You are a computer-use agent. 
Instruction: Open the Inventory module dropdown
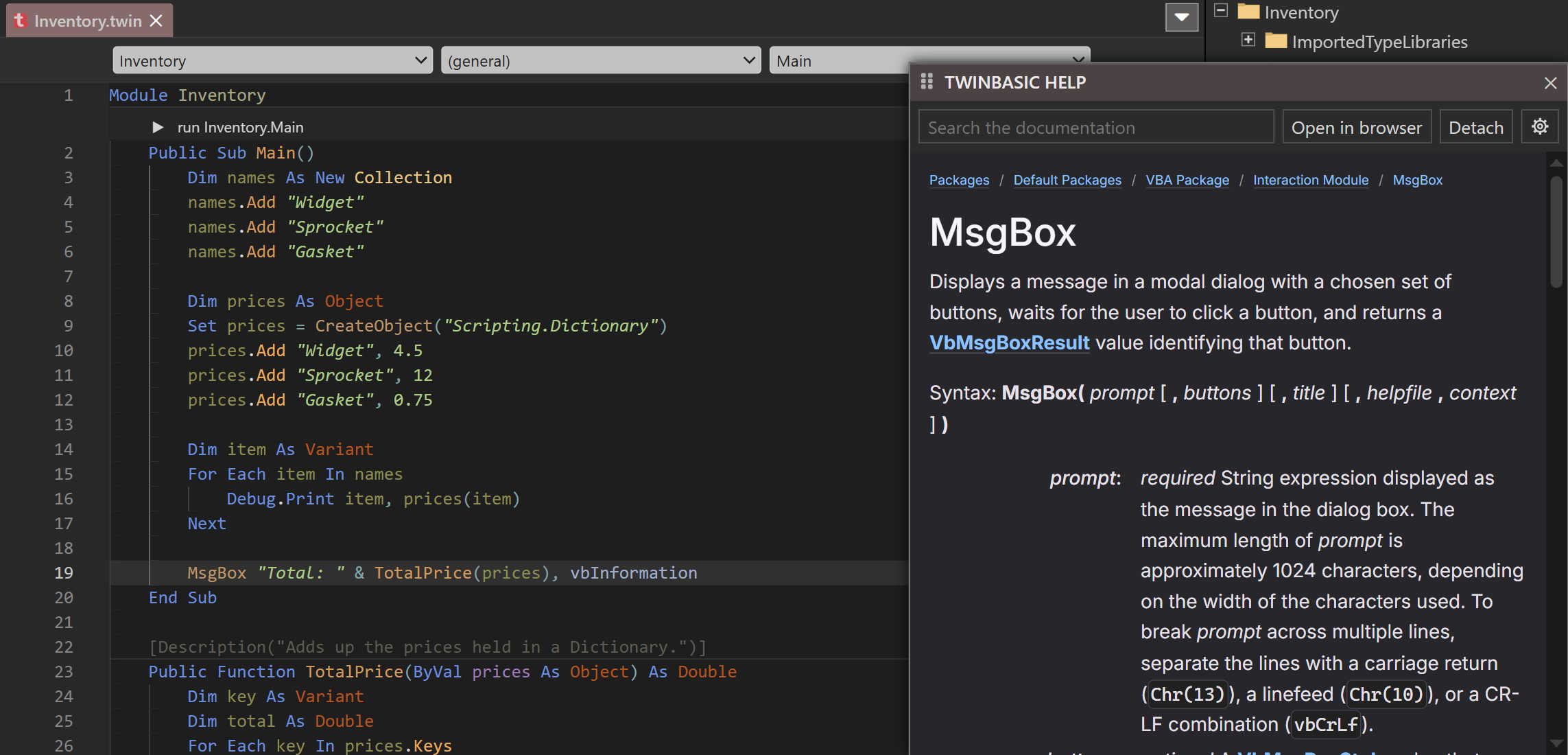tap(272, 60)
